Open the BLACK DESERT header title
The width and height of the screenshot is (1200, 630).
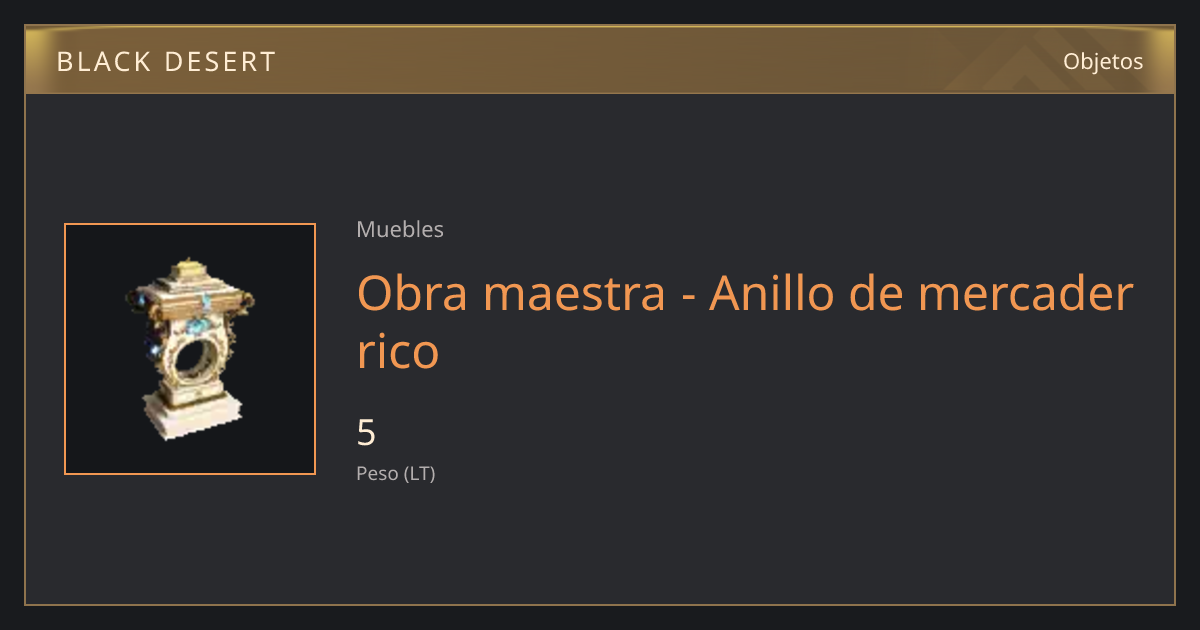point(166,62)
